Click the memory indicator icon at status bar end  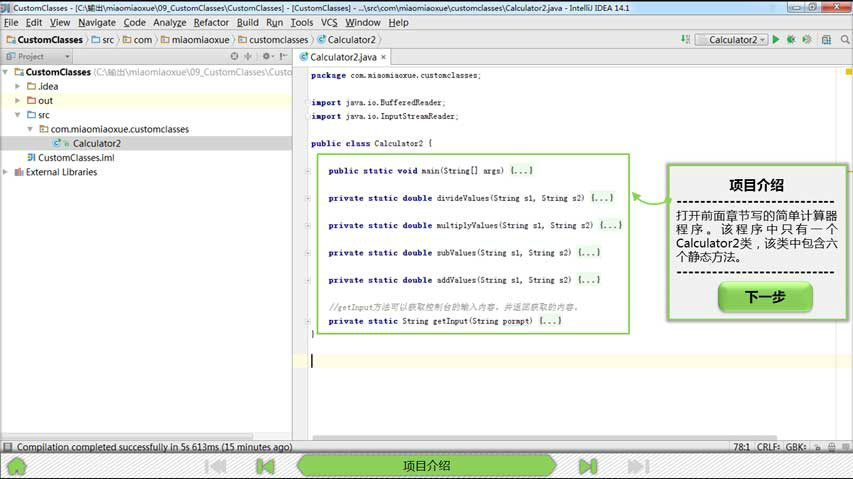tap(845, 447)
